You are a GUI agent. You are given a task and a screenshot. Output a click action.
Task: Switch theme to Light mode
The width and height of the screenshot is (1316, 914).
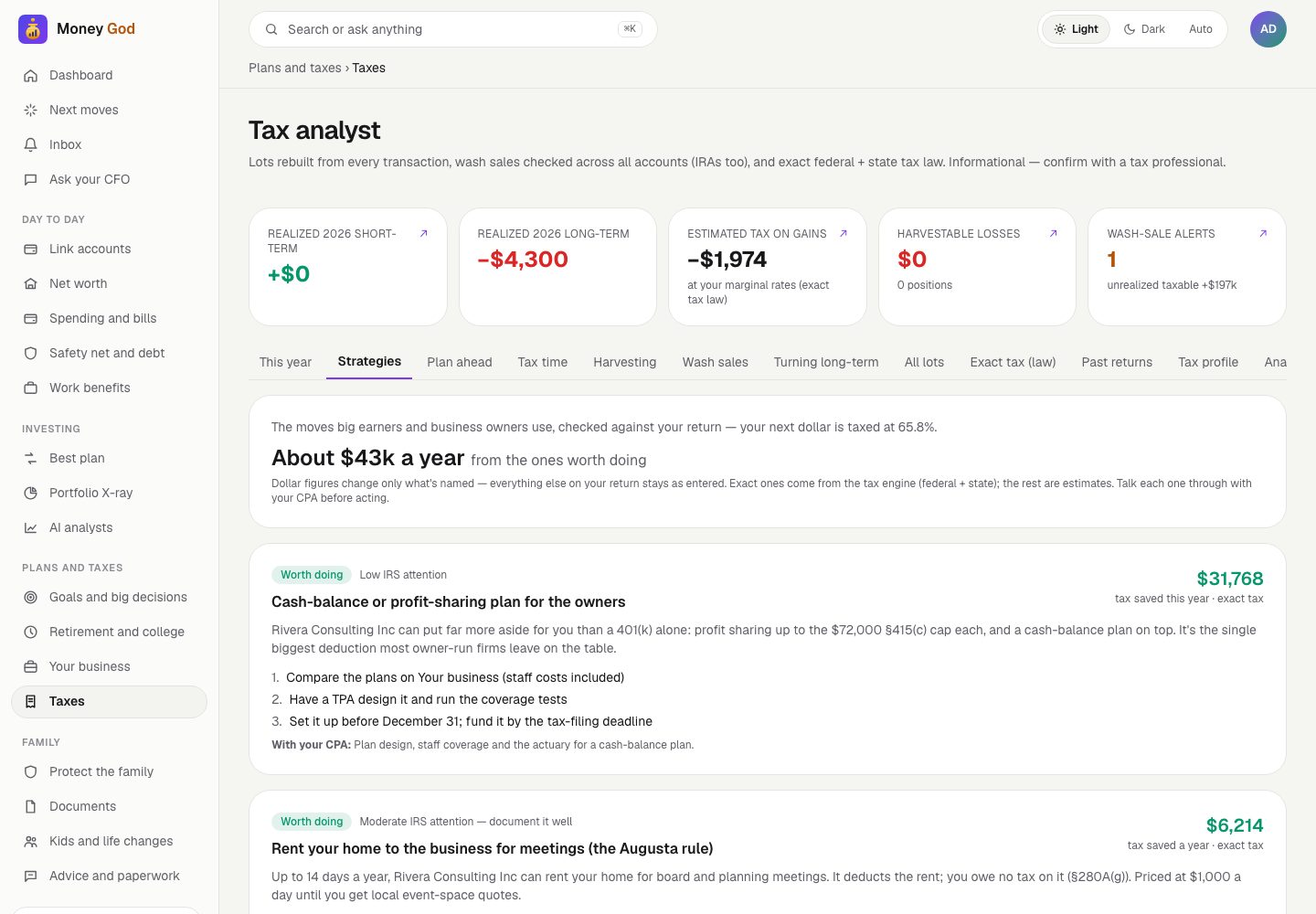(1076, 29)
